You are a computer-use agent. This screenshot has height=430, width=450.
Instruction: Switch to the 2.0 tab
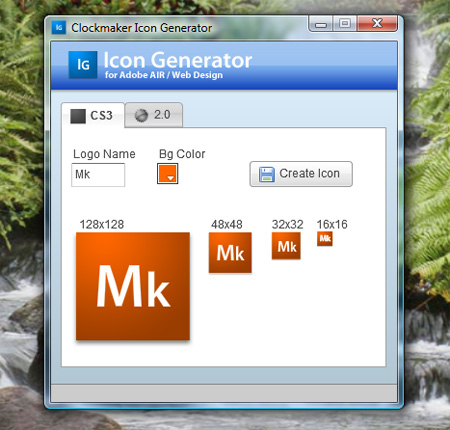click(154, 115)
